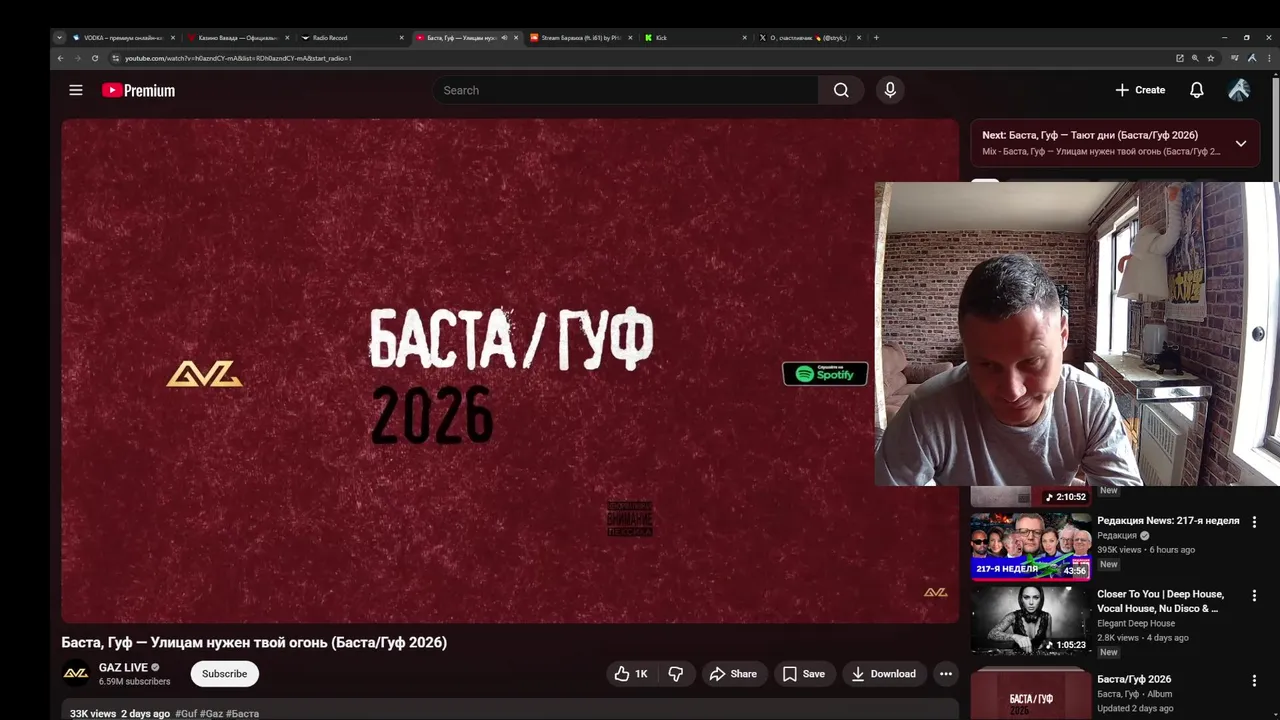The height and width of the screenshot is (720, 1280).
Task: Click the Spotify badge in video
Action: [825, 373]
